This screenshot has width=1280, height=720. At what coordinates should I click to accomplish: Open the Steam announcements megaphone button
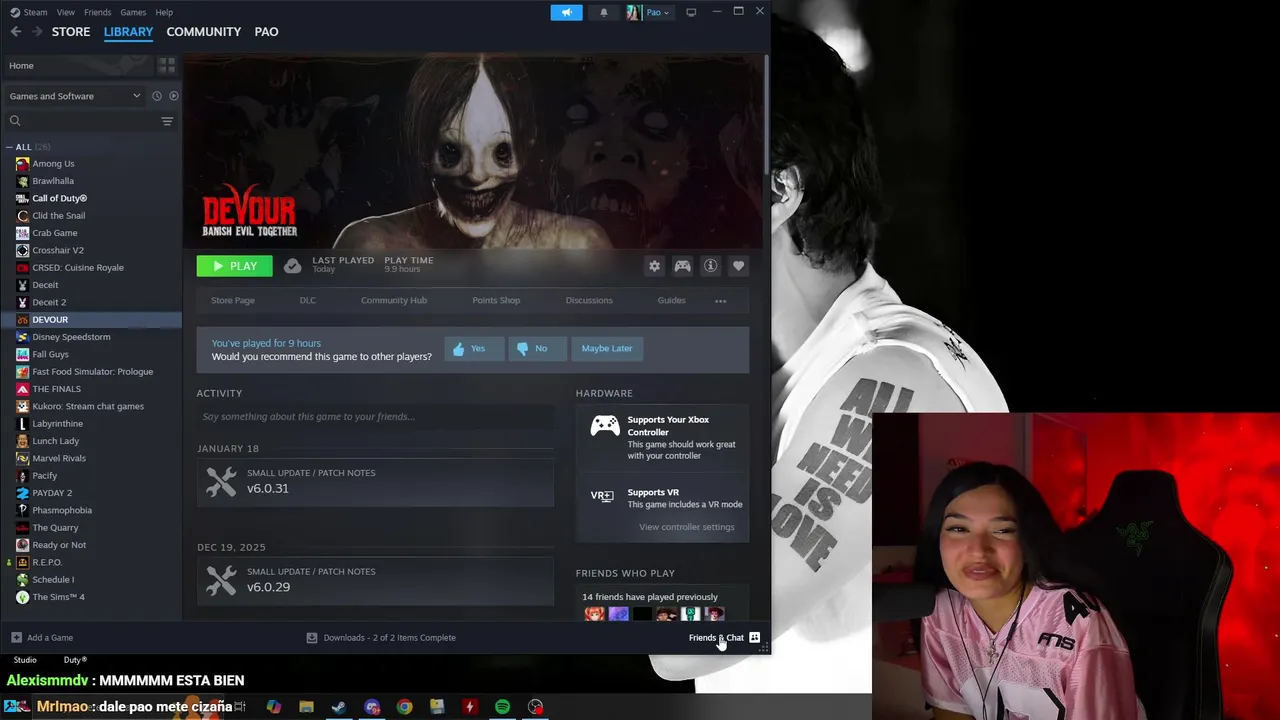tap(566, 12)
